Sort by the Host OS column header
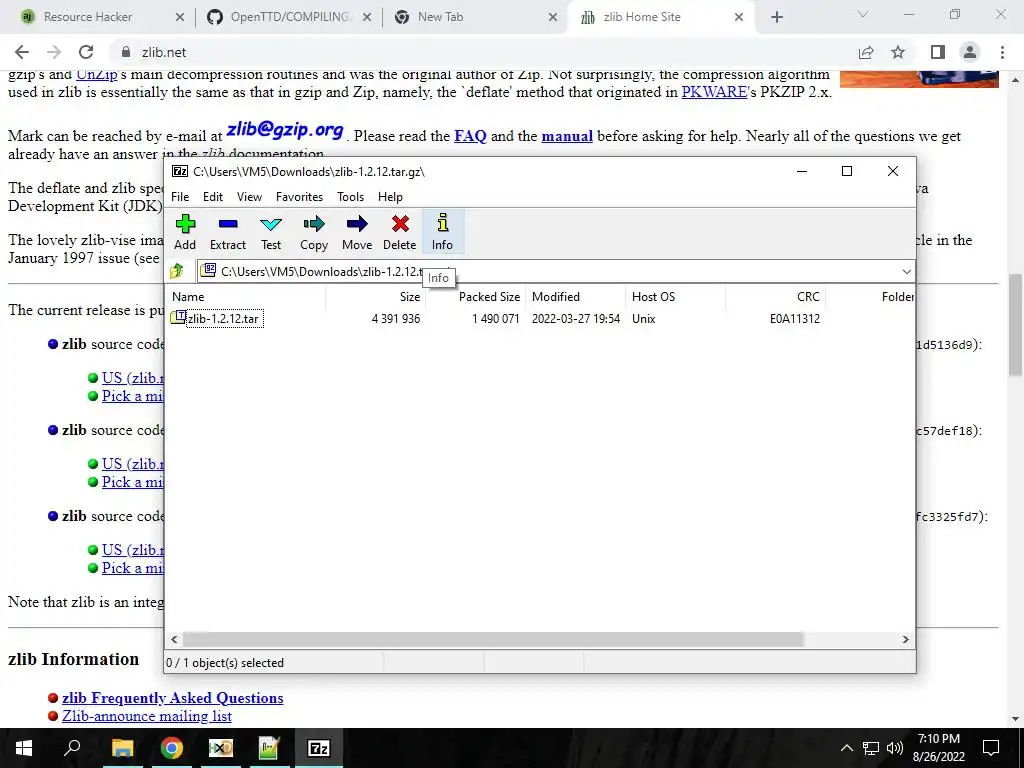 pyautogui.click(x=676, y=296)
